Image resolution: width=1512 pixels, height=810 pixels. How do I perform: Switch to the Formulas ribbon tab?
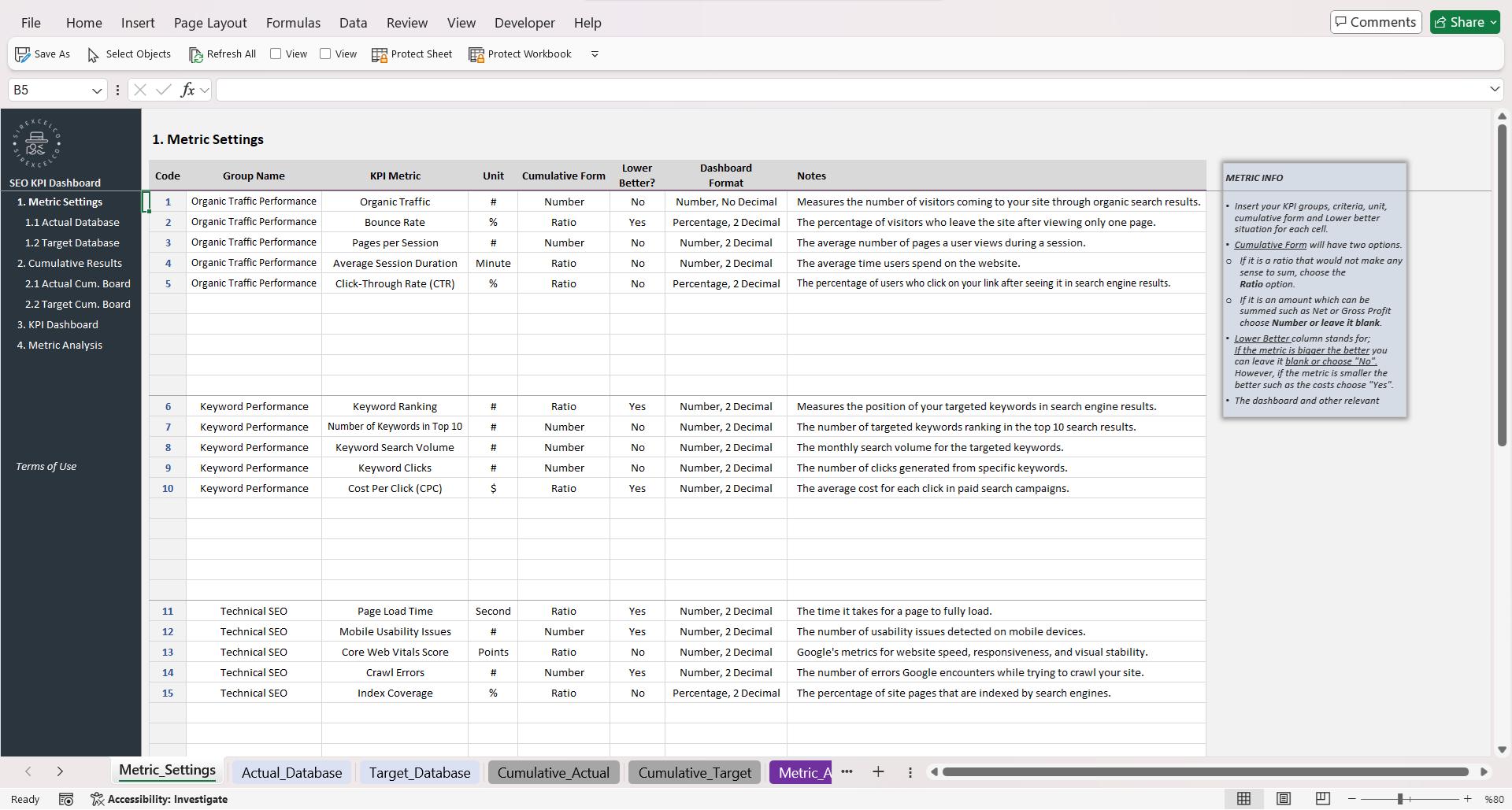click(x=292, y=23)
